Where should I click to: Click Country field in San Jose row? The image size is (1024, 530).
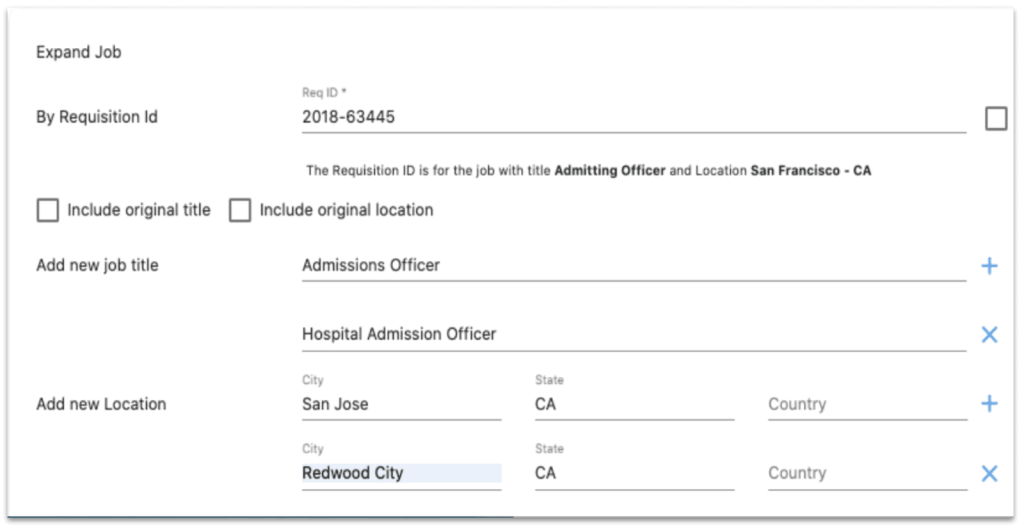click(x=867, y=404)
